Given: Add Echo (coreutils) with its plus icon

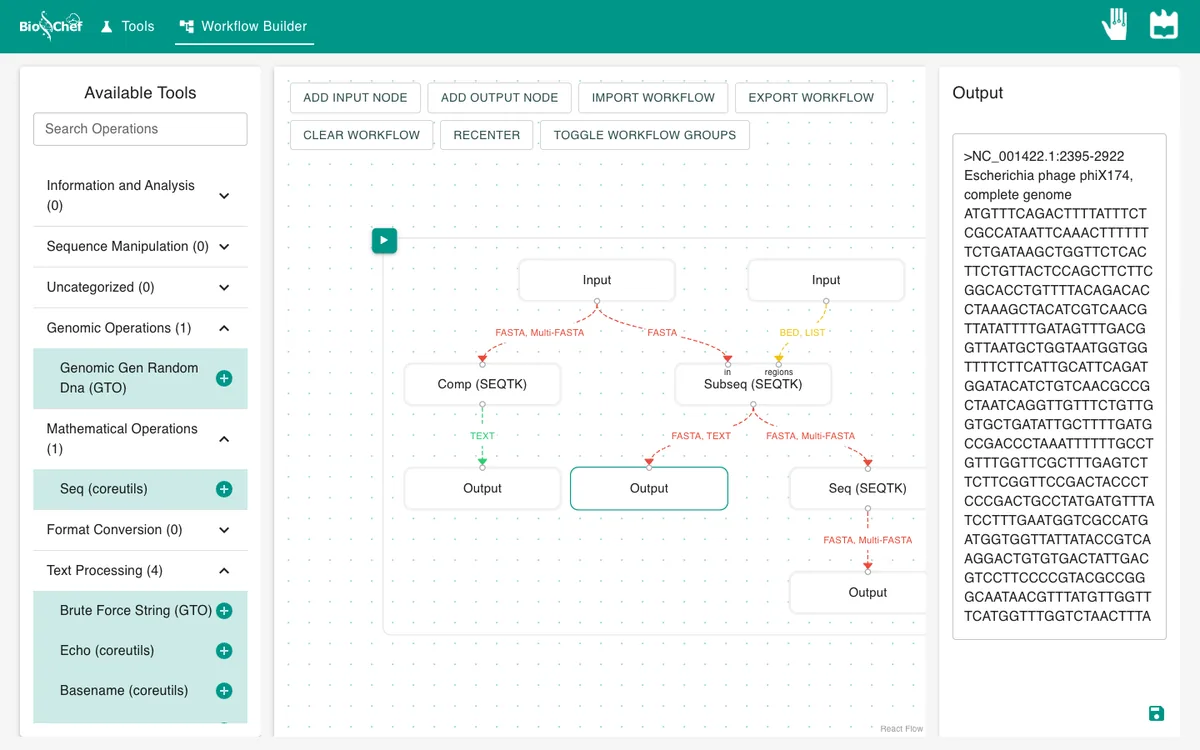Looking at the screenshot, I should 224,651.
